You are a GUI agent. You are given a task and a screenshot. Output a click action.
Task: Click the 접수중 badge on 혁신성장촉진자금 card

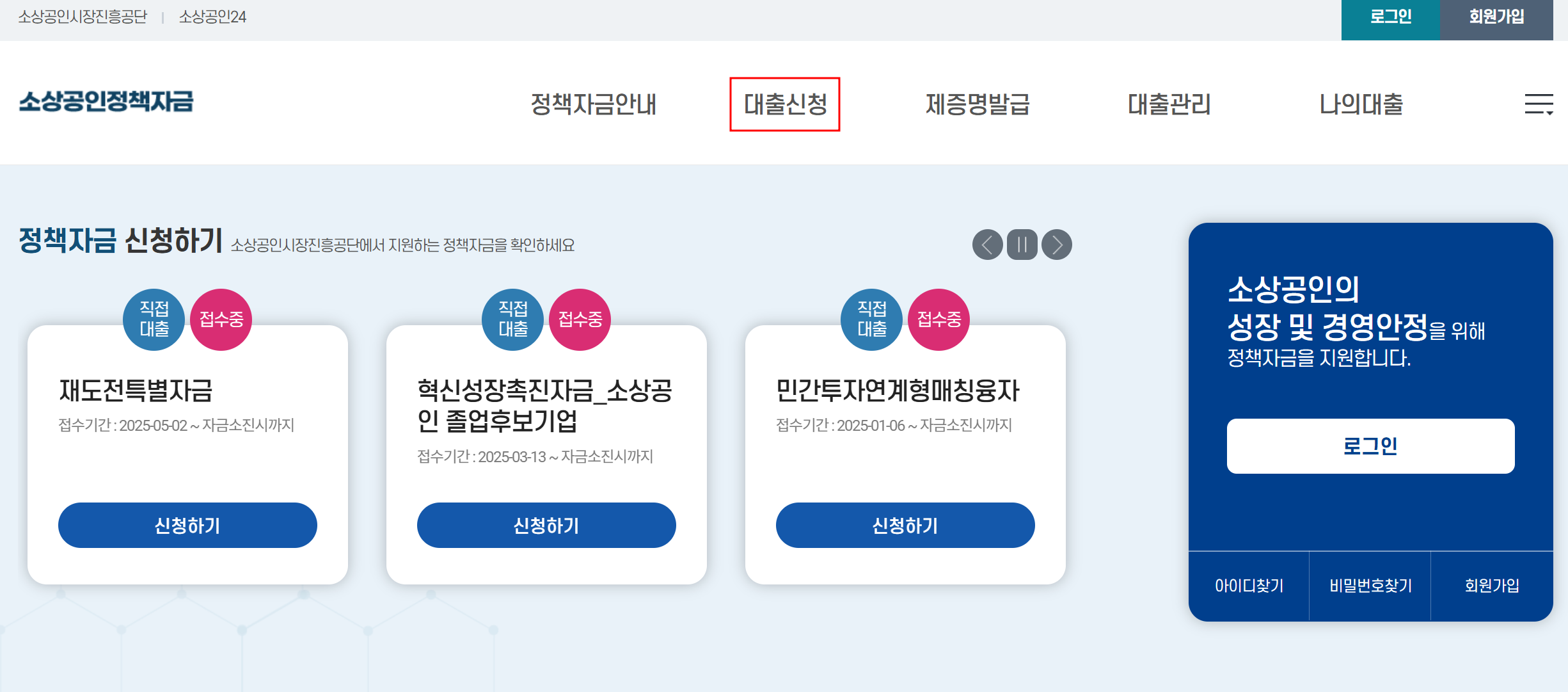[579, 319]
